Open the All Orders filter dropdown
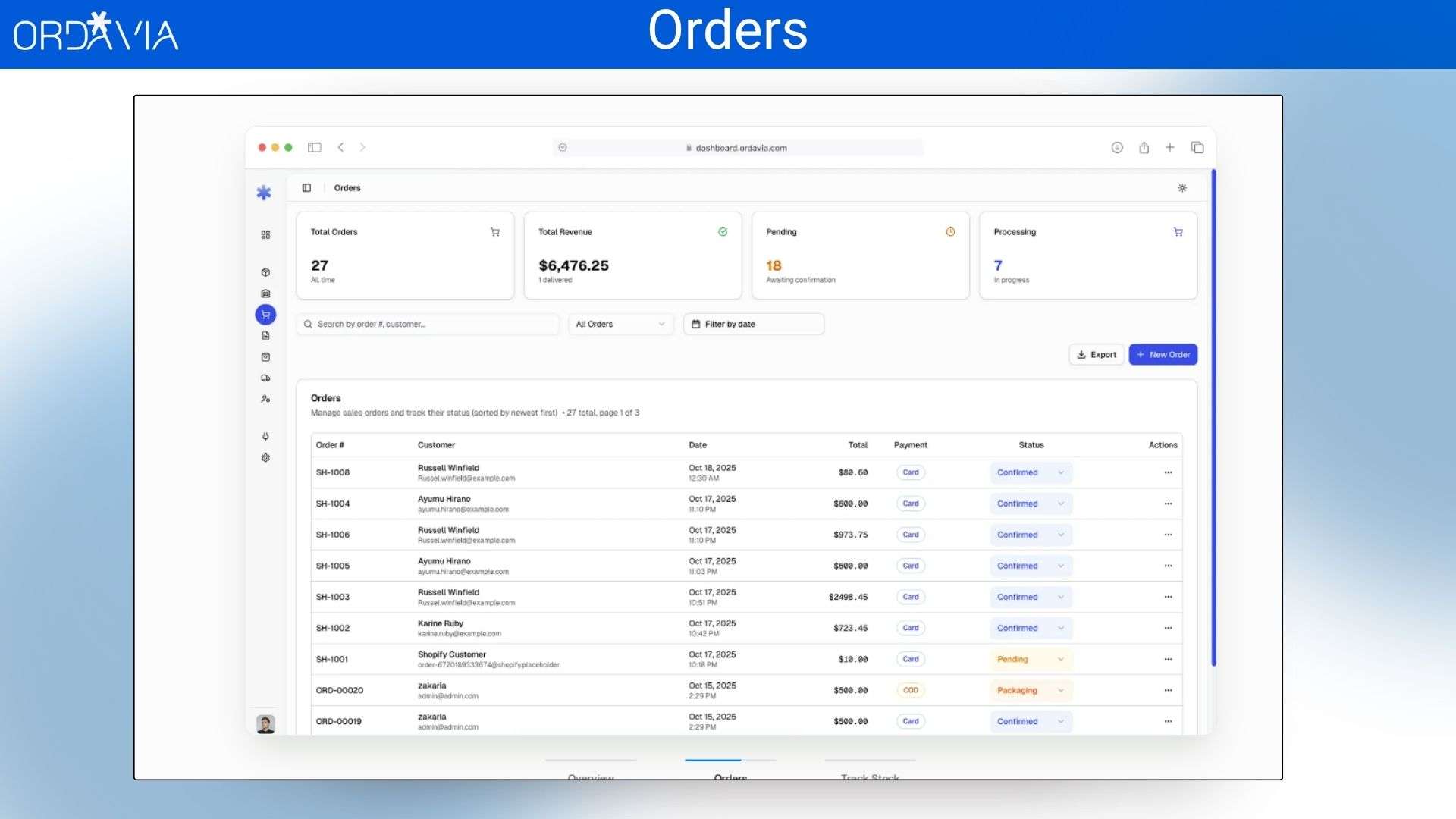 (620, 324)
